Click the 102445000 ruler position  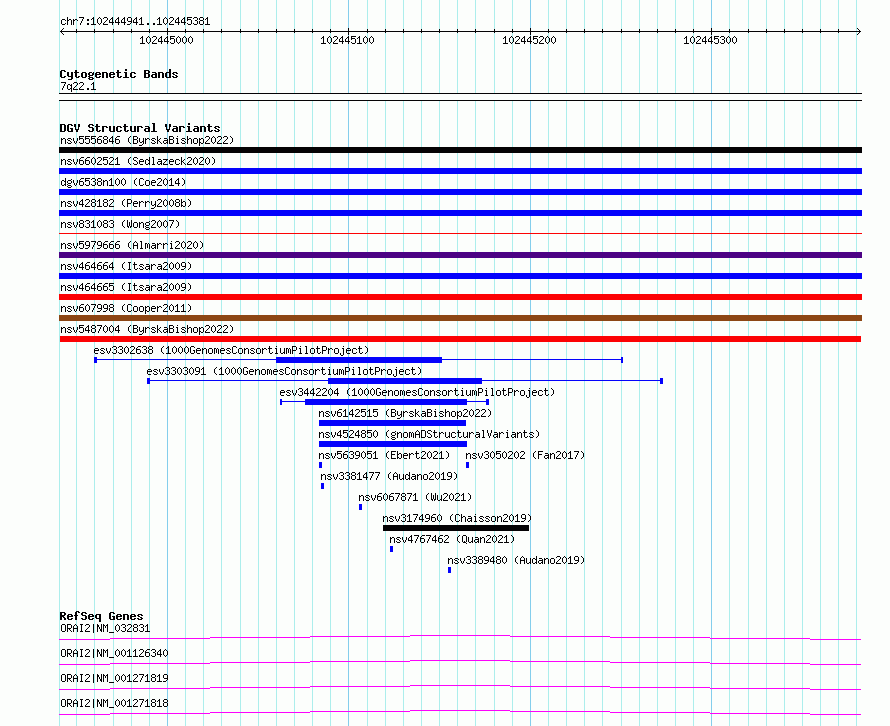pyautogui.click(x=166, y=40)
